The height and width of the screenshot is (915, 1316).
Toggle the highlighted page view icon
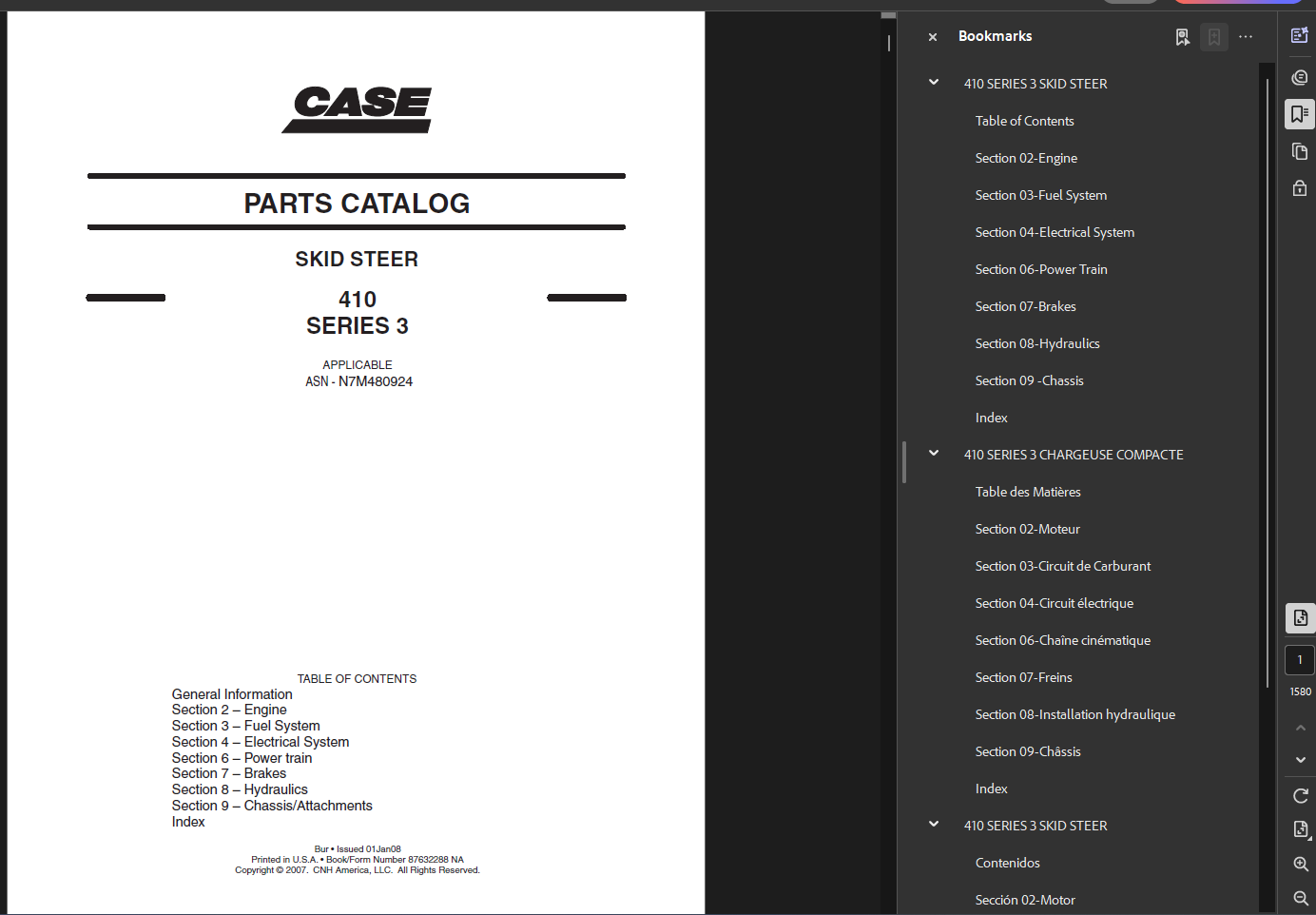(1301, 617)
